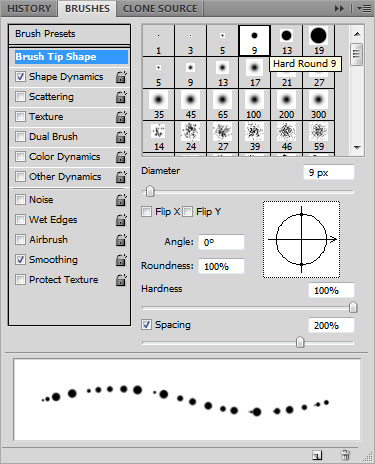Enable Airbrush checkbox

click(20, 240)
